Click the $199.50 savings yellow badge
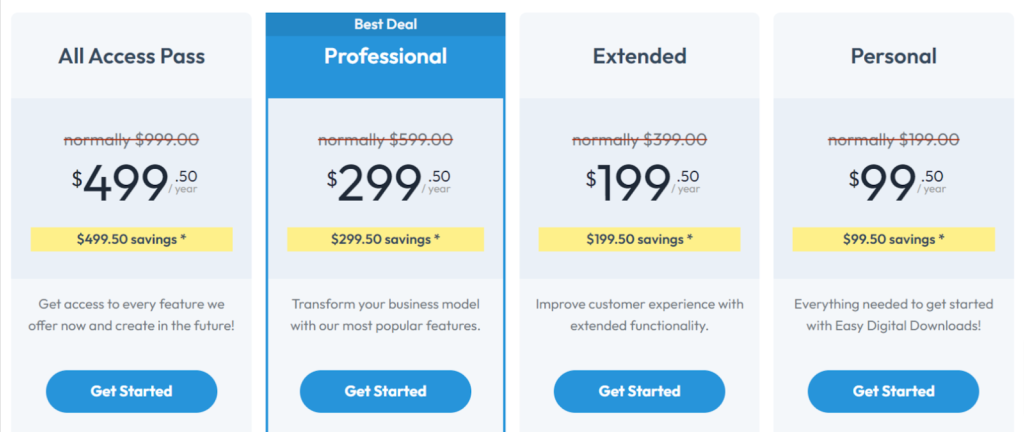The width and height of the screenshot is (1024, 432). click(x=639, y=239)
